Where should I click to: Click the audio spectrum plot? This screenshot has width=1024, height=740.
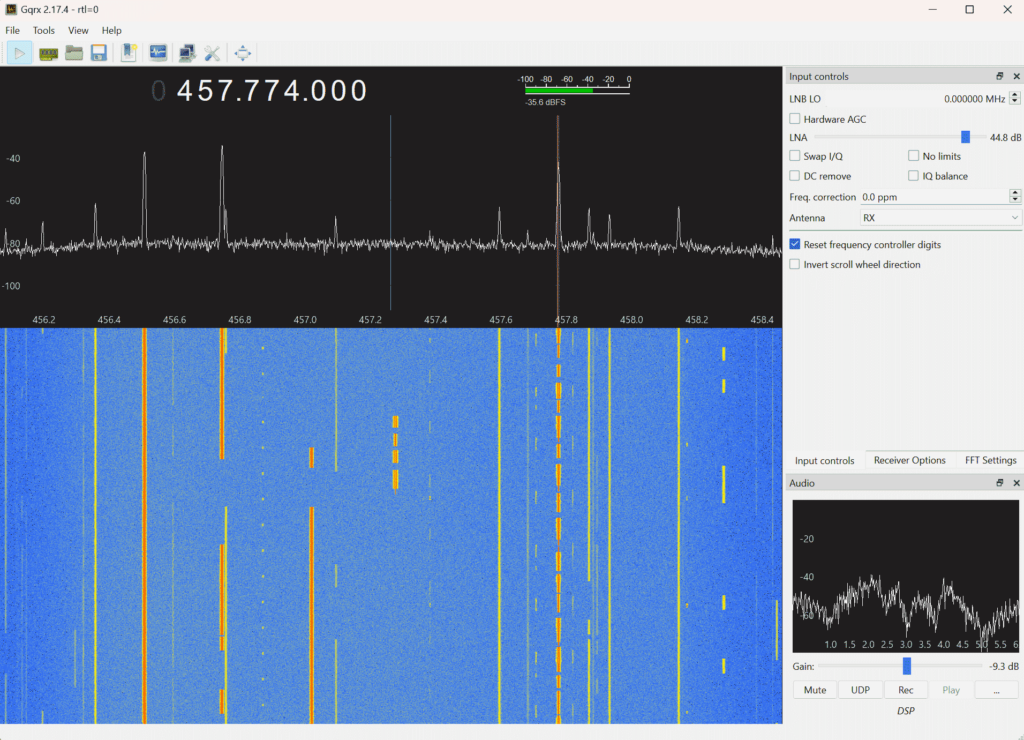(x=905, y=576)
